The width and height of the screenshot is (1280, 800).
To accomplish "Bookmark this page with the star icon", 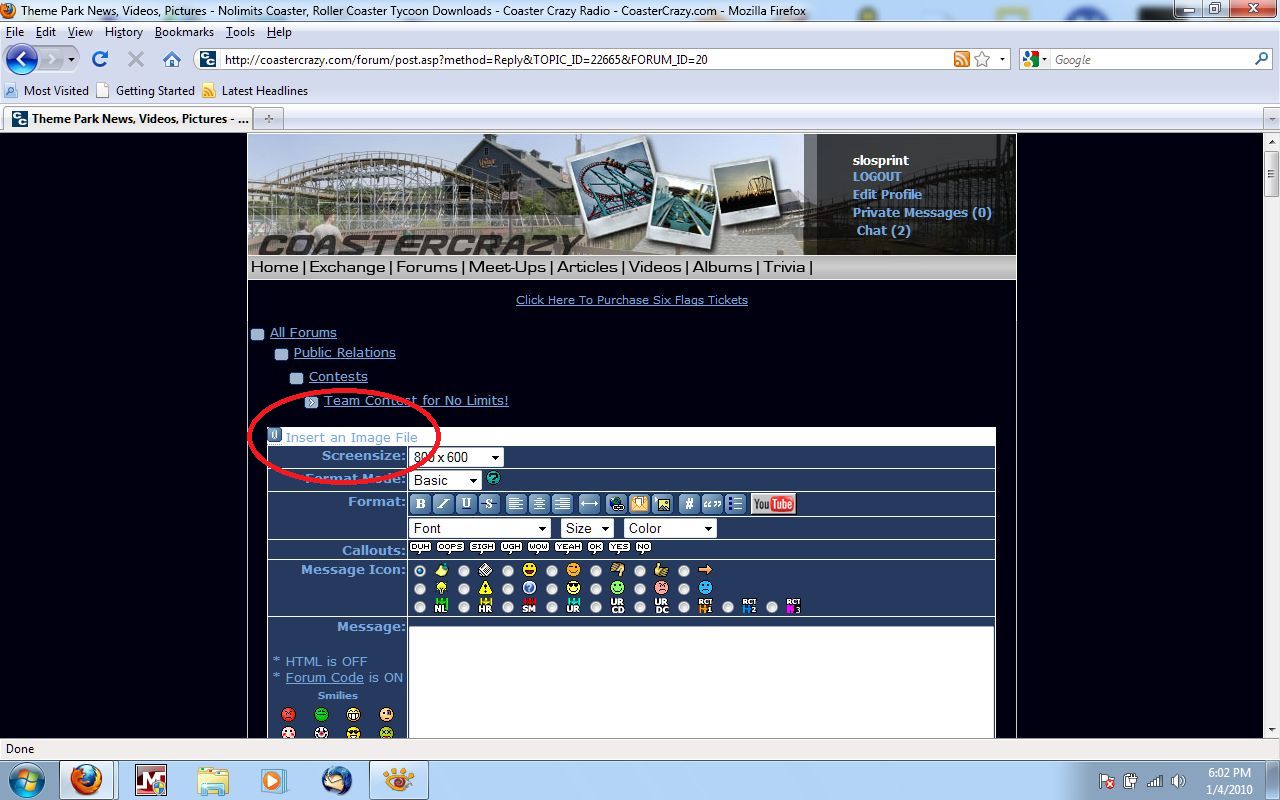I will 982,60.
